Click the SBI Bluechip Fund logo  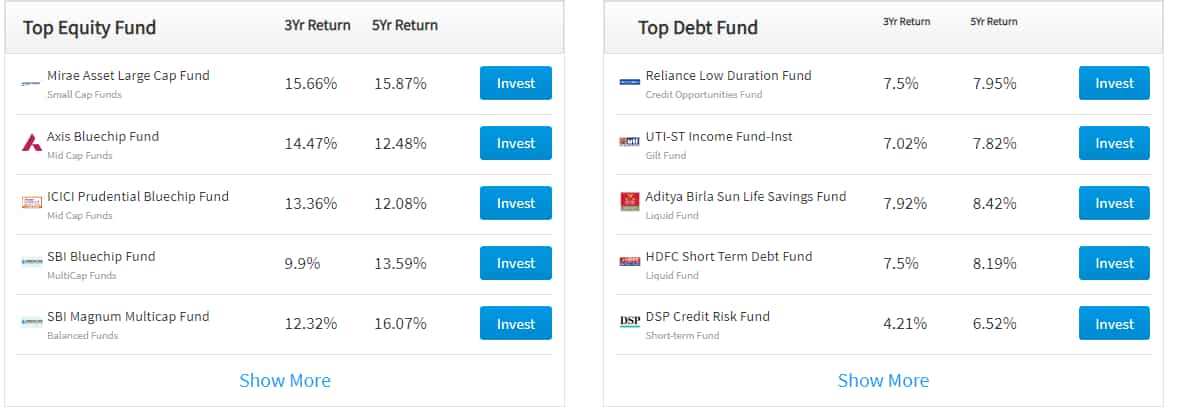[32, 262]
